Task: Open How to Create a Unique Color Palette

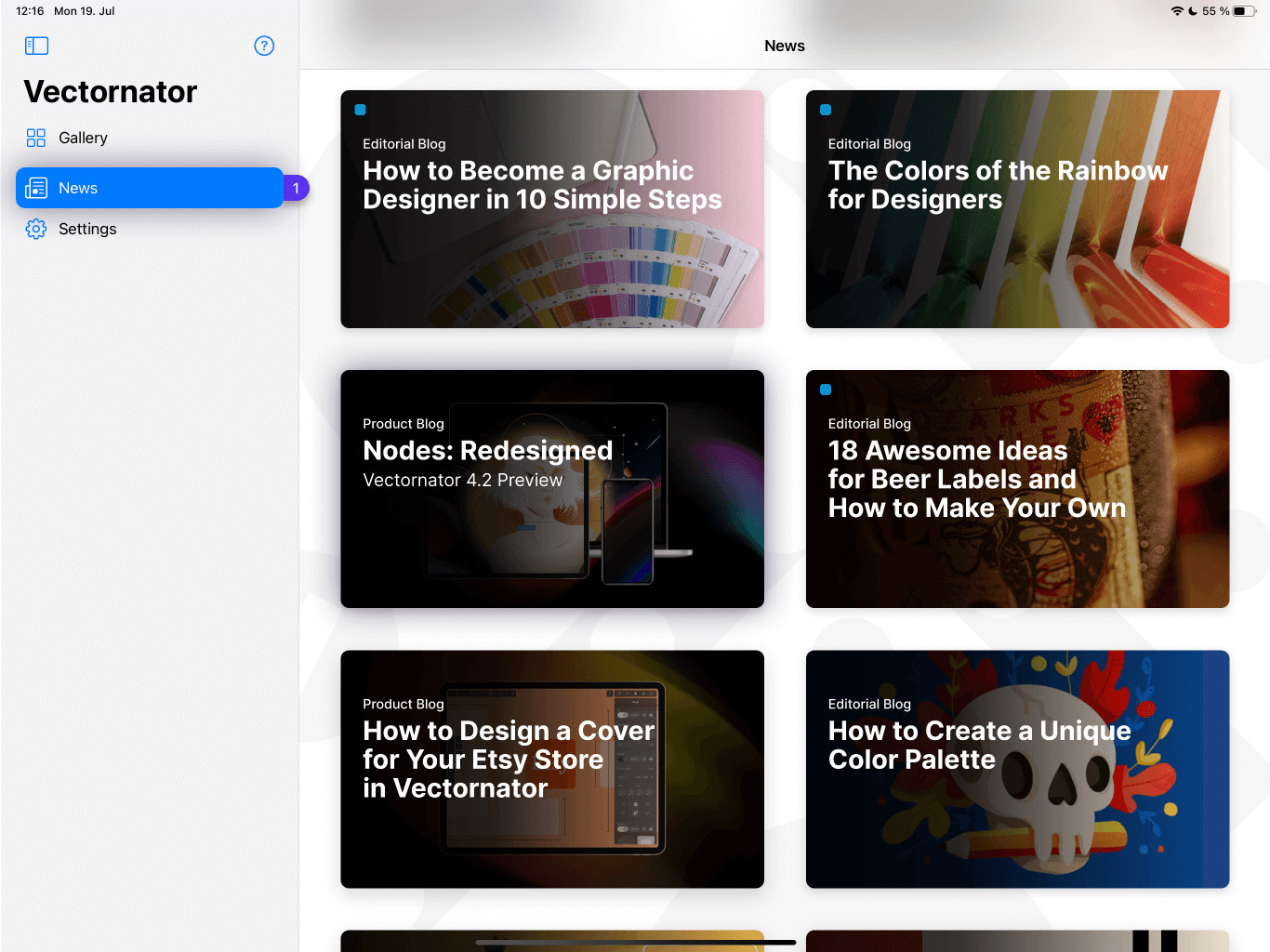Action: (x=1018, y=769)
